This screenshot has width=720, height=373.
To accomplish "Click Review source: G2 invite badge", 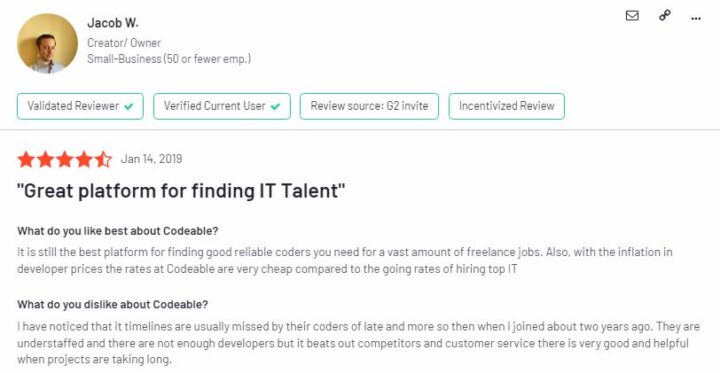I will [x=369, y=106].
